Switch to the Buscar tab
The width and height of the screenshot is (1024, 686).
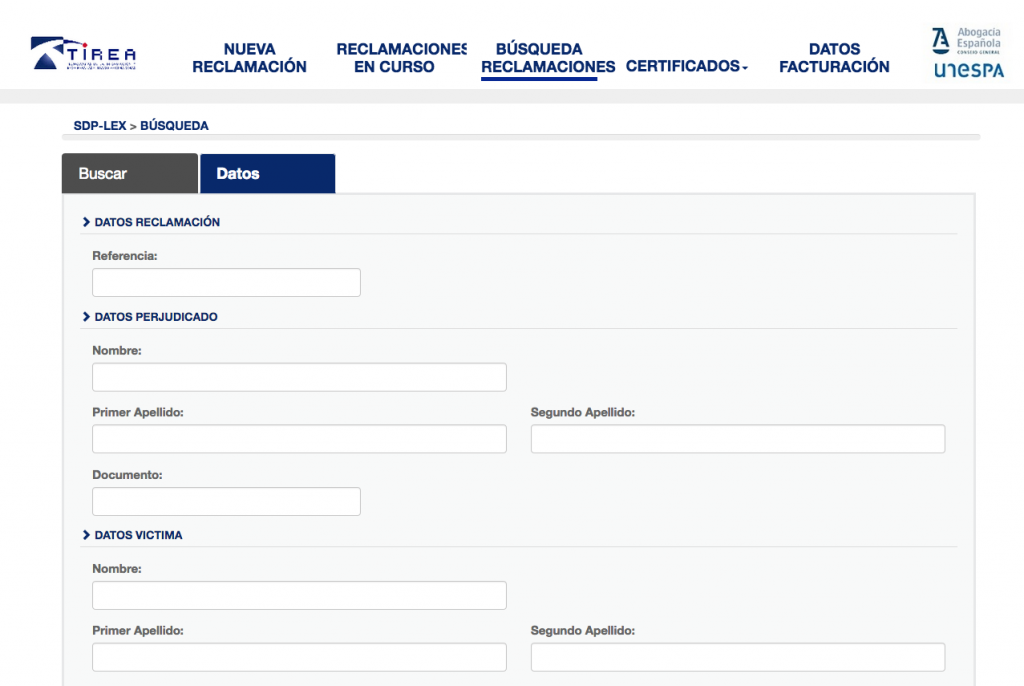click(130, 173)
